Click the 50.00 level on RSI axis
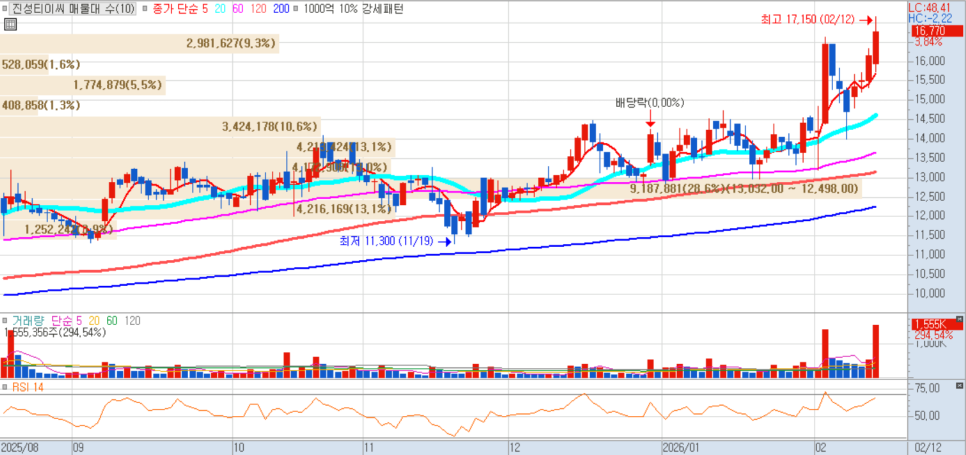 [927, 416]
